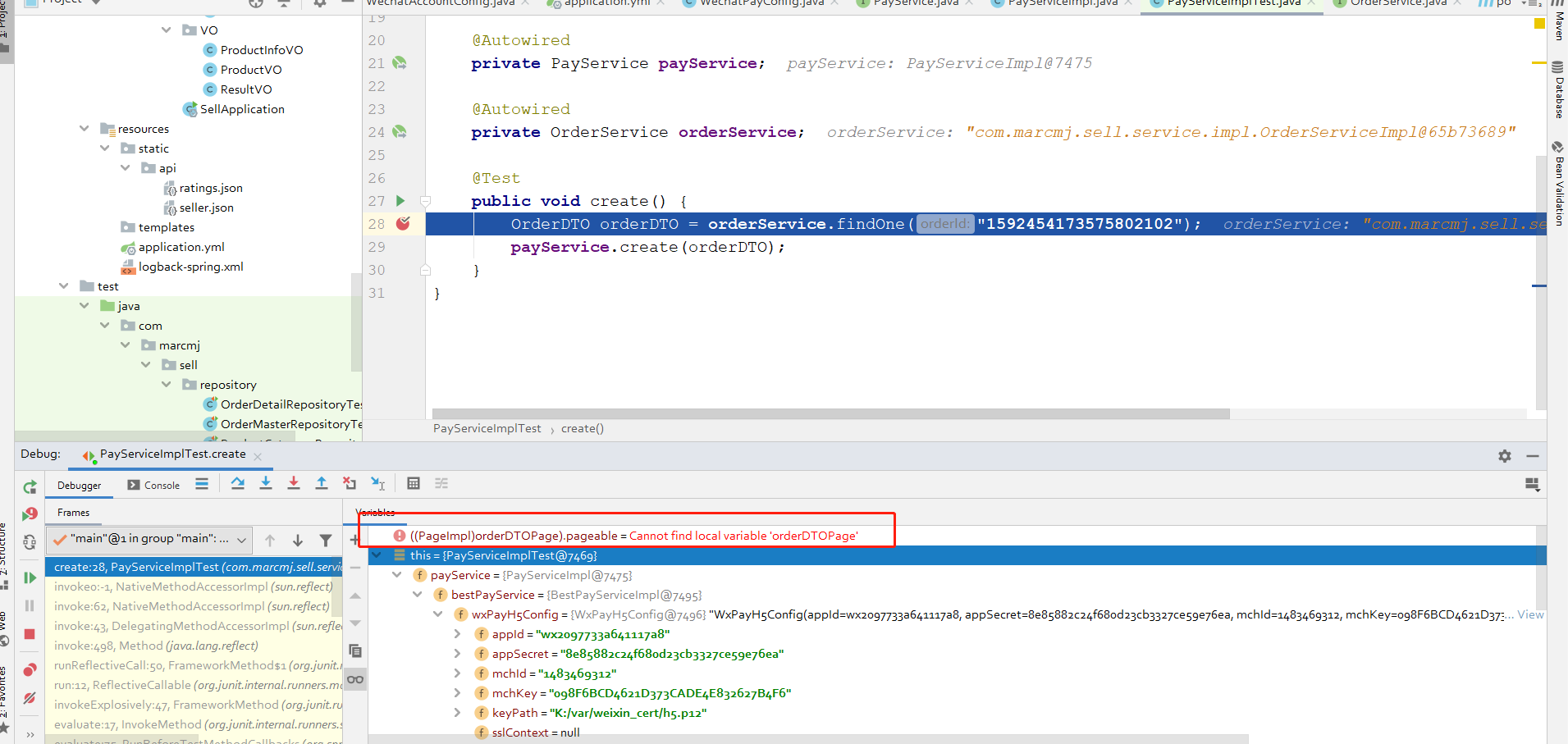Hide the Debug tool window
Screen dimensions: 1568x744
(x=1533, y=456)
